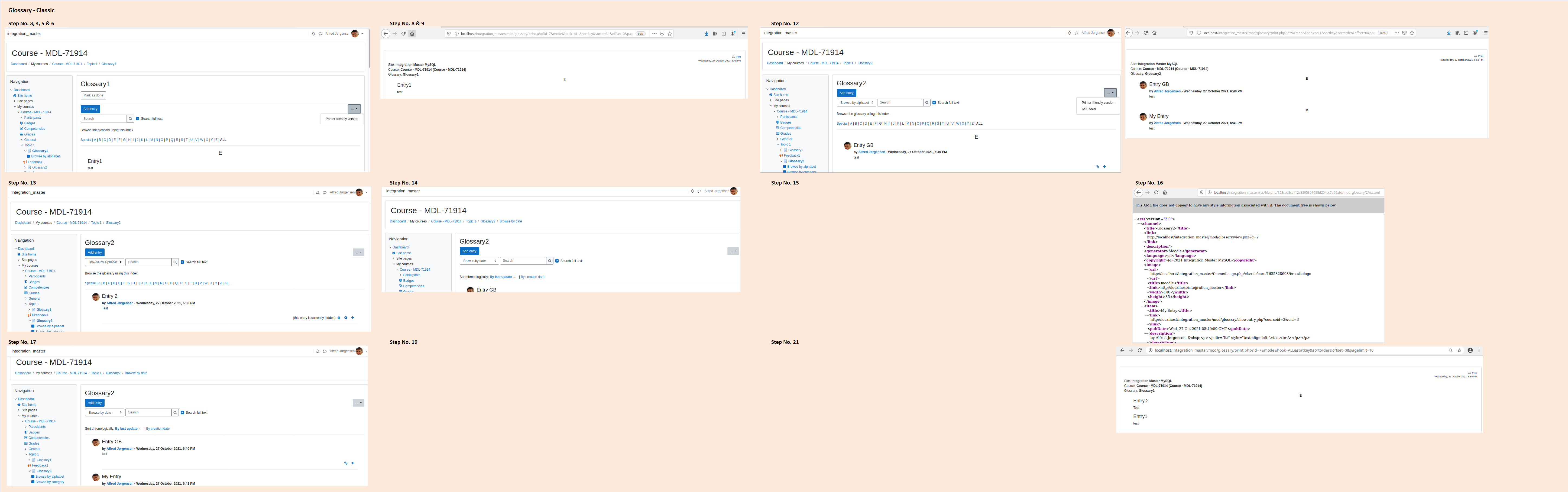Click the 80% zoom badge in Step 12 browser
The height and width of the screenshot is (492, 1568).
pos(1383,33)
